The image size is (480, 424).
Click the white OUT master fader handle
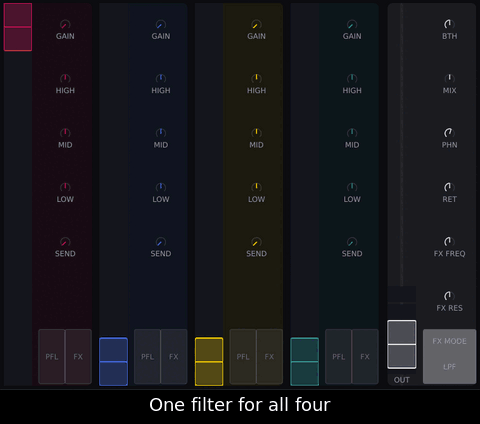402,344
